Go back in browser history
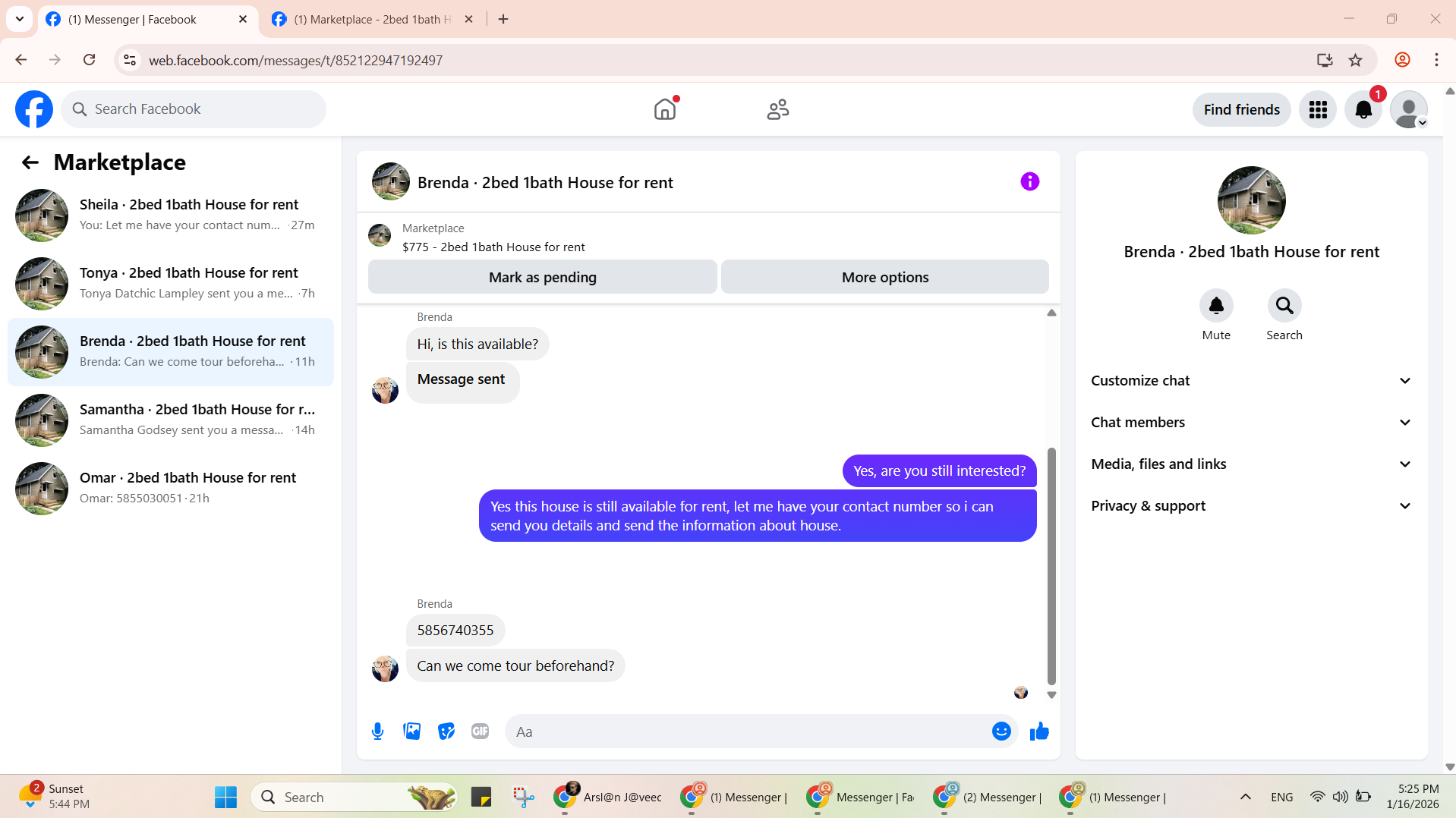This screenshot has height=818, width=1456. (21, 60)
